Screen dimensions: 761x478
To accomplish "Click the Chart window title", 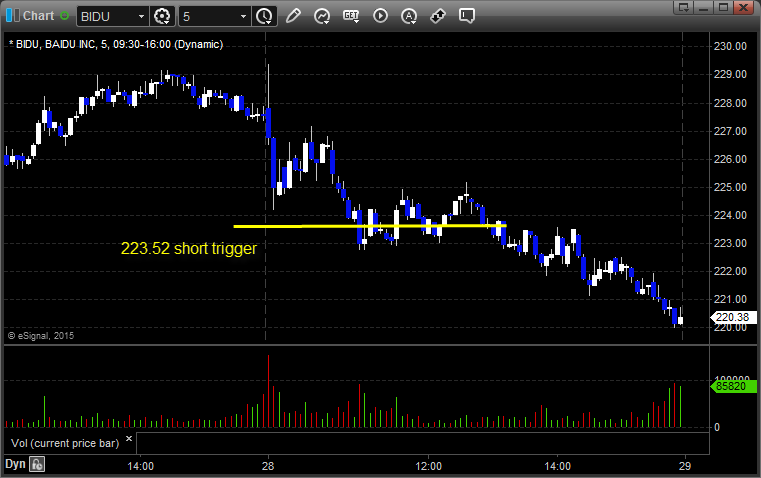I will tap(39, 16).
